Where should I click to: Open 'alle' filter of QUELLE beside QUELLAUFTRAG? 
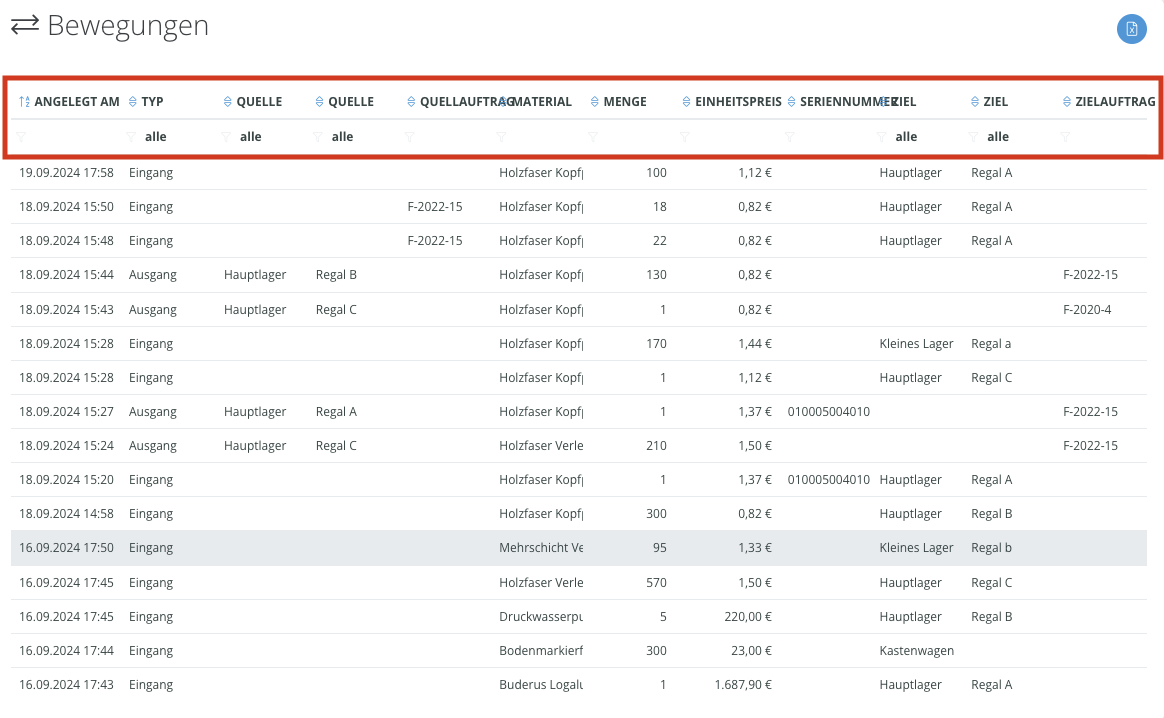342,137
